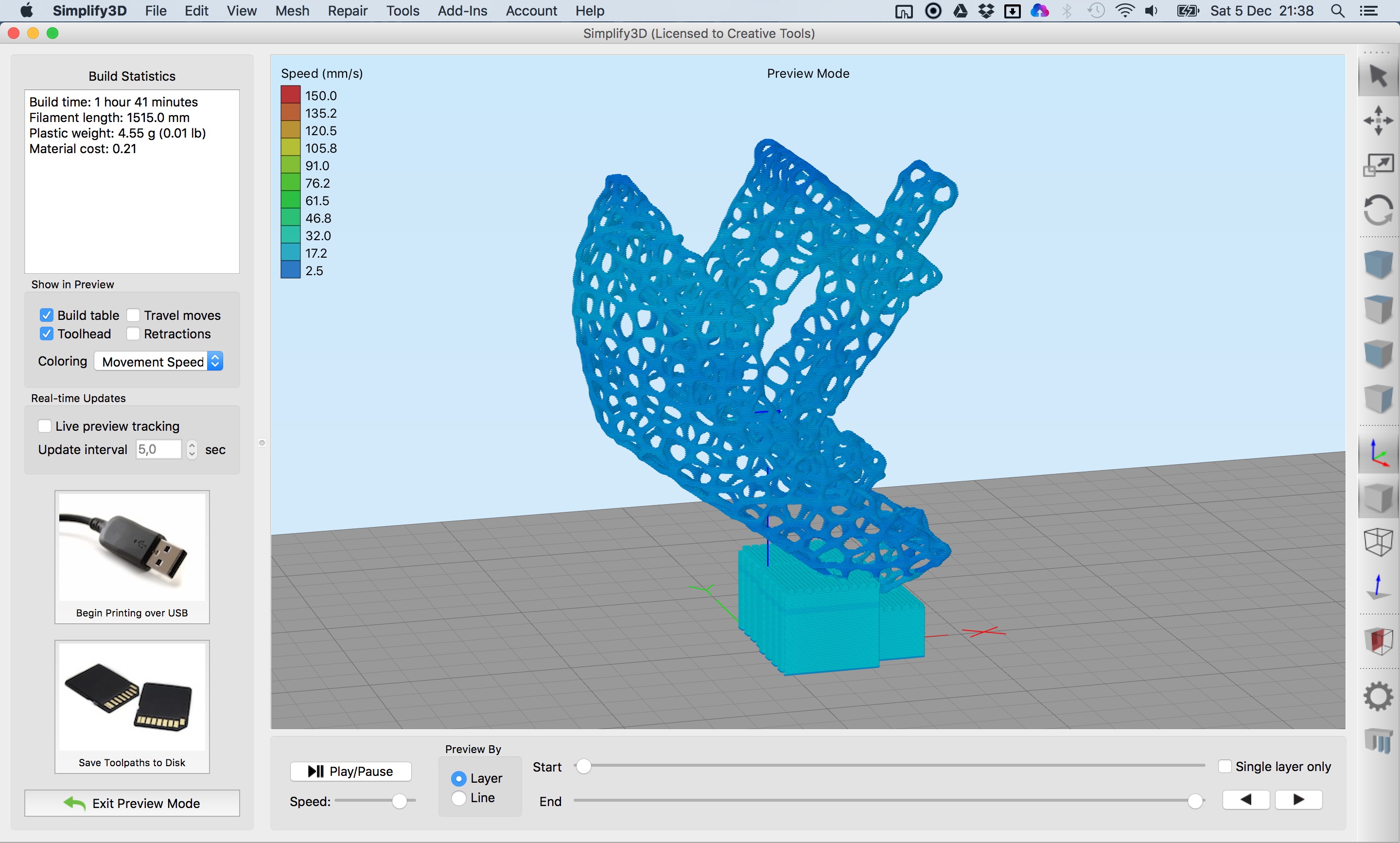Open the Dropbox menu bar icon
The width and height of the screenshot is (1400, 843).
pyautogui.click(x=986, y=11)
